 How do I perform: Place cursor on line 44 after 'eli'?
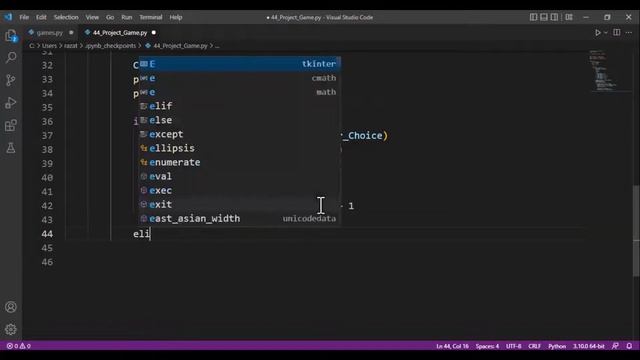tap(151, 234)
